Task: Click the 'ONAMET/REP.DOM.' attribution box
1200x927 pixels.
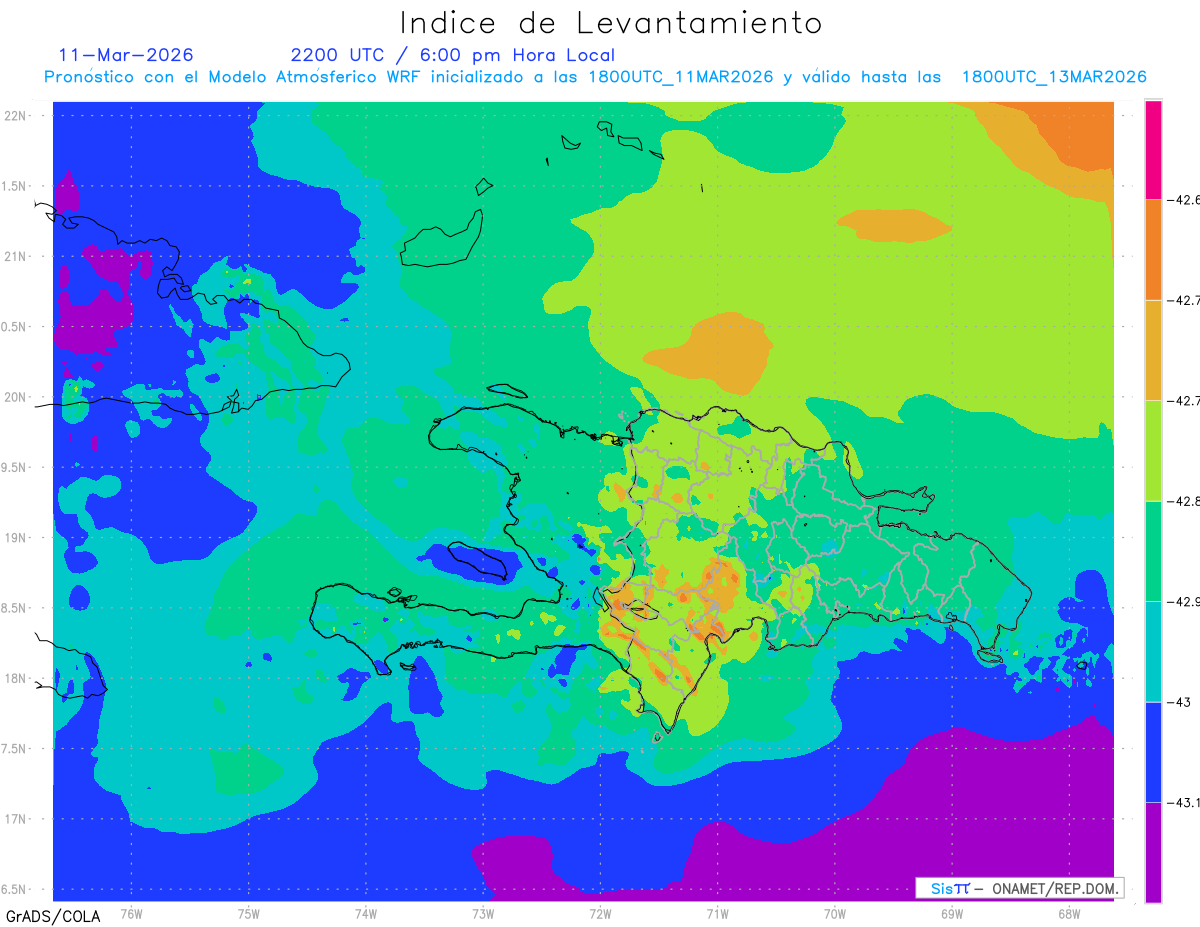Action: point(1020,888)
